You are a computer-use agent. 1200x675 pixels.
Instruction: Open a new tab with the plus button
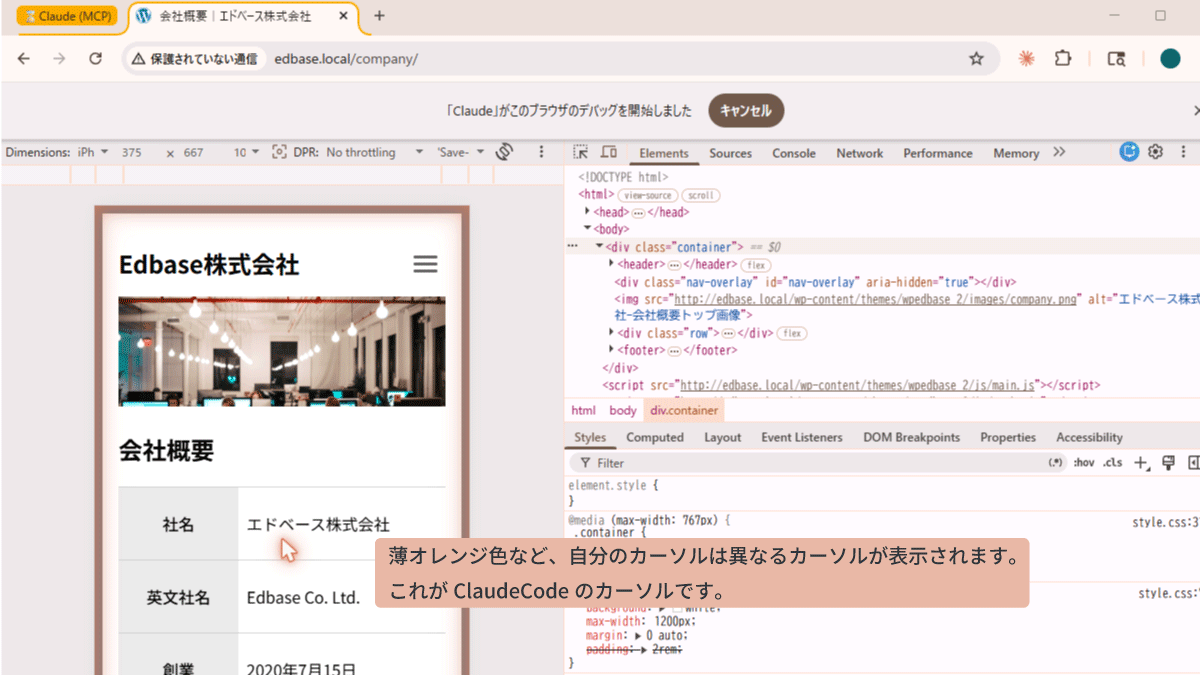click(x=379, y=16)
